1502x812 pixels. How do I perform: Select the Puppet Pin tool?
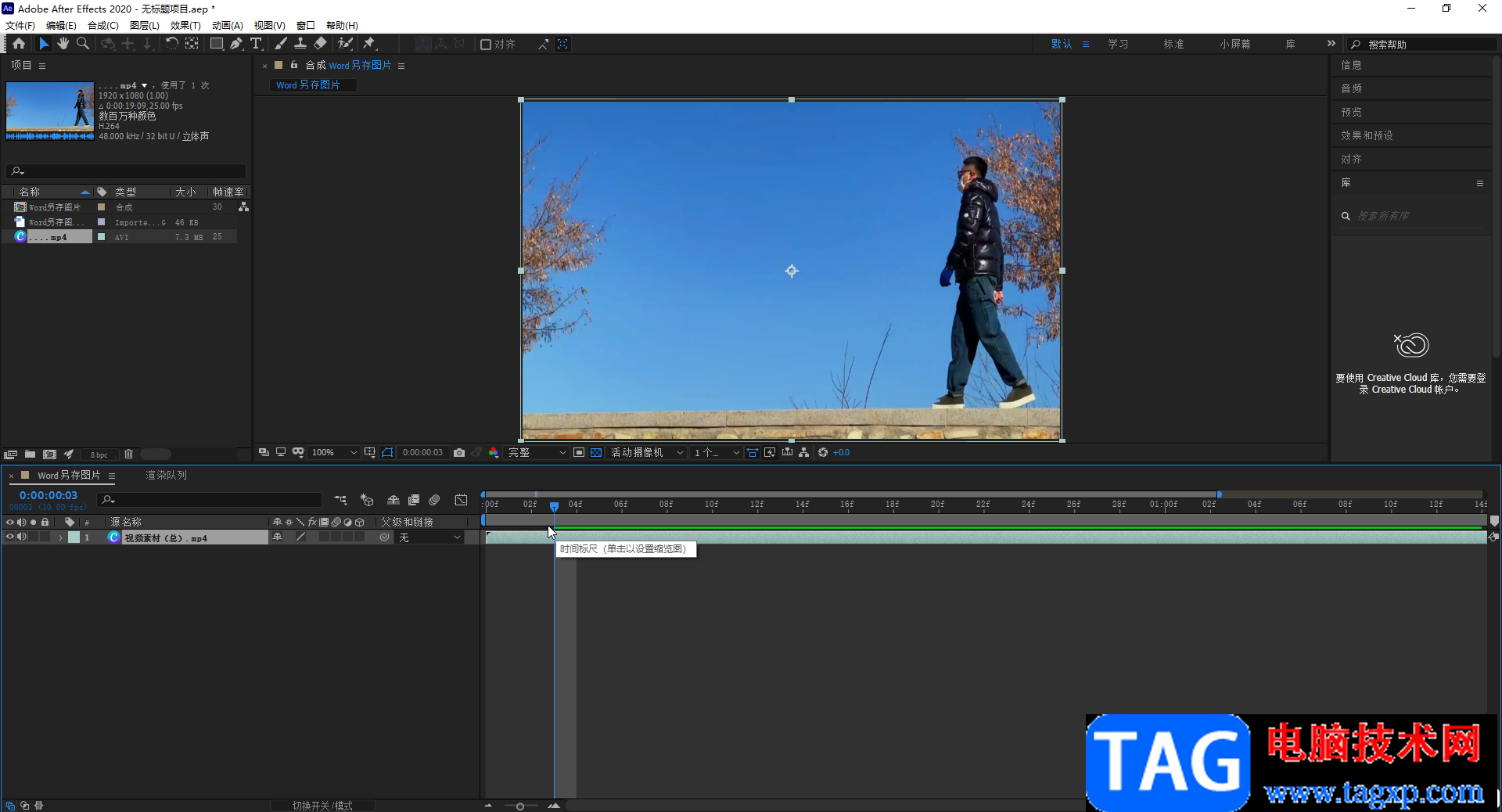(369, 44)
